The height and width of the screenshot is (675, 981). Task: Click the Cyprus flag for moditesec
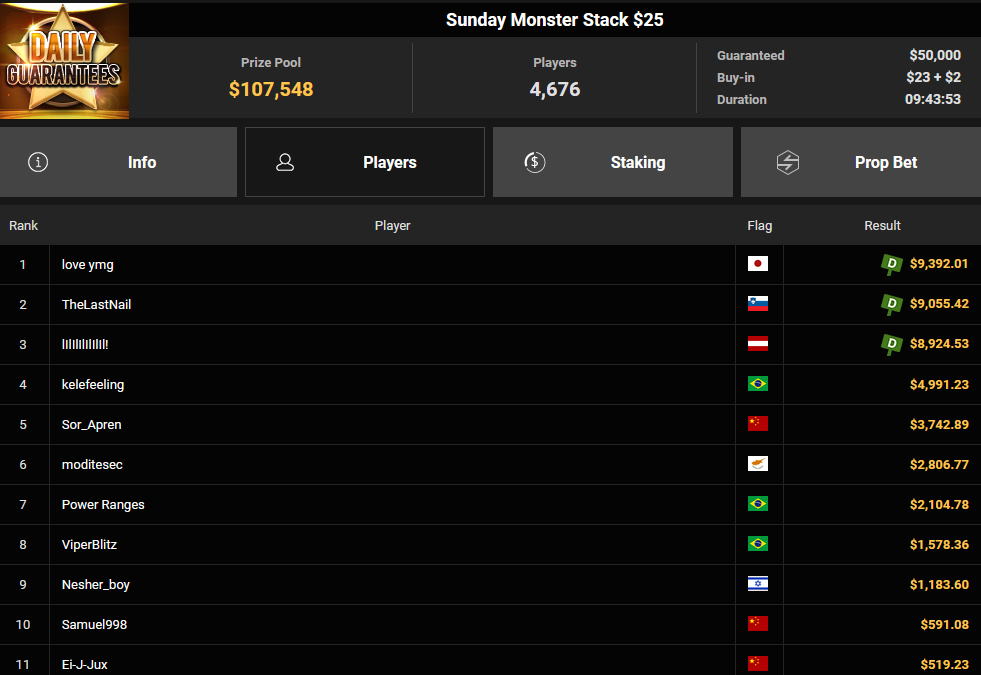(758, 464)
